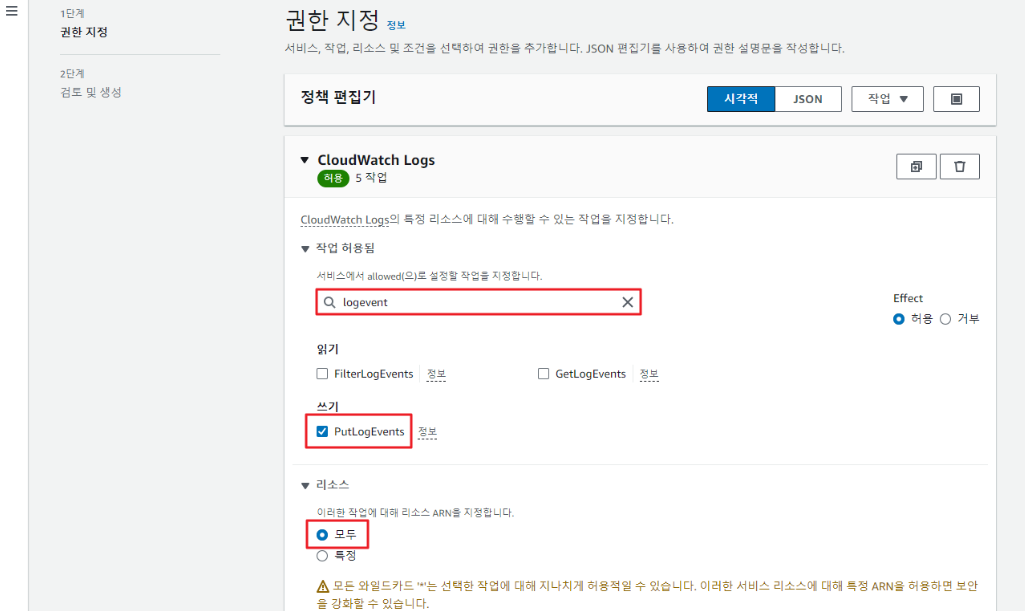Open 정보 link for FilterLogEvents
The image size is (1025, 611).
click(x=436, y=374)
